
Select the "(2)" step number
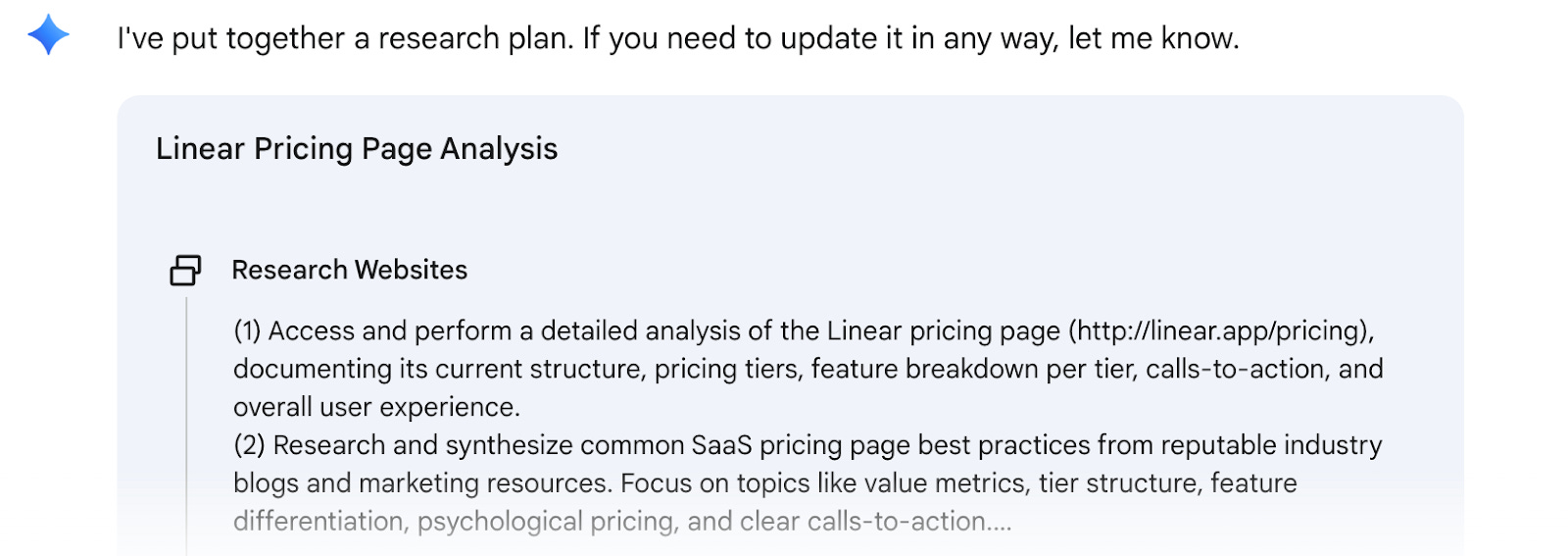coord(249,445)
